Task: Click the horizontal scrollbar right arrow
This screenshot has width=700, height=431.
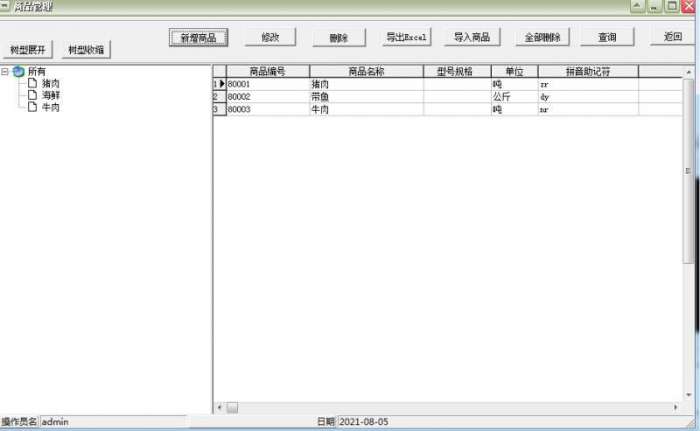Action: 675,407
